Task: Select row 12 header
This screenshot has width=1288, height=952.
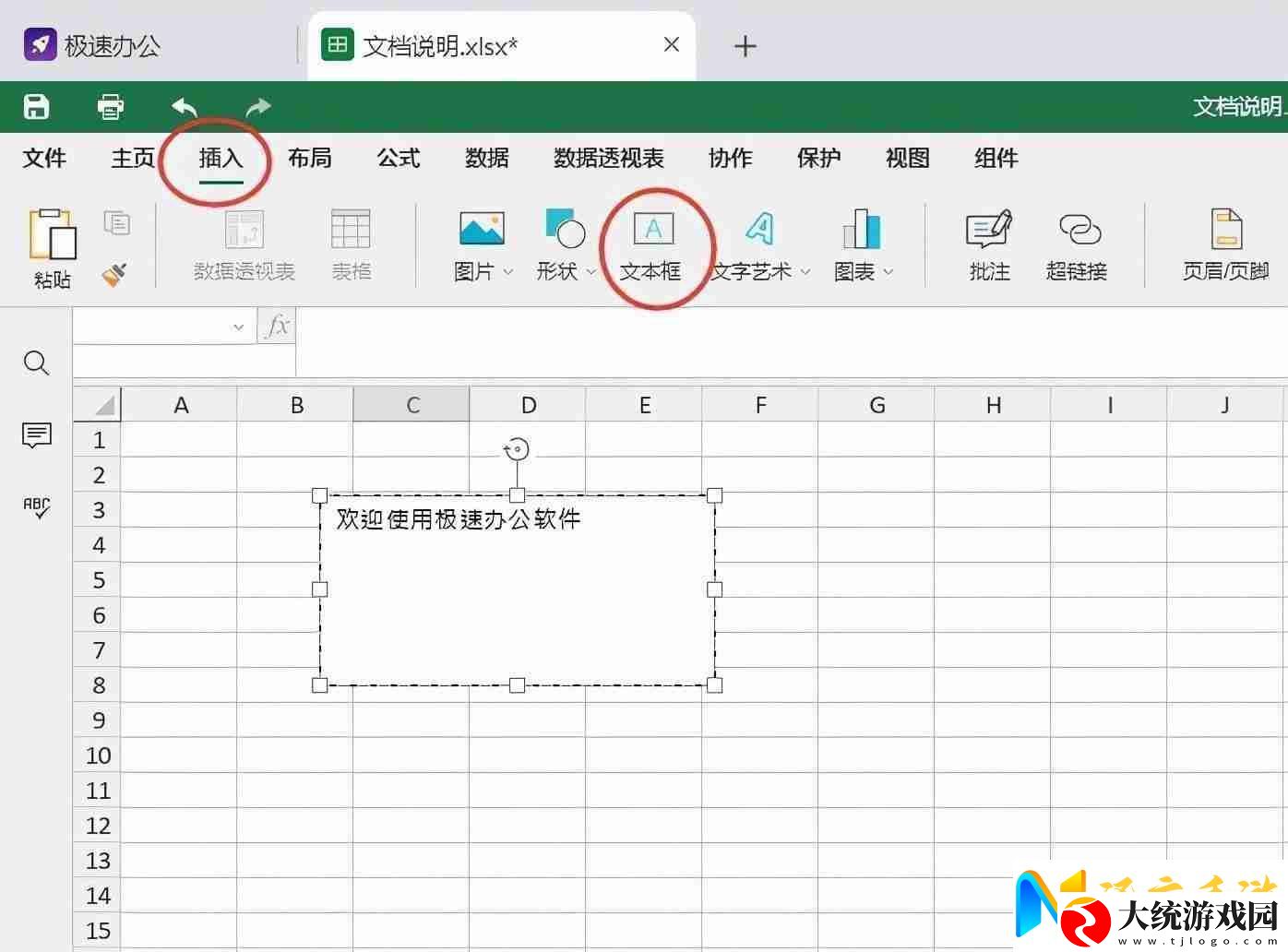Action: click(98, 826)
